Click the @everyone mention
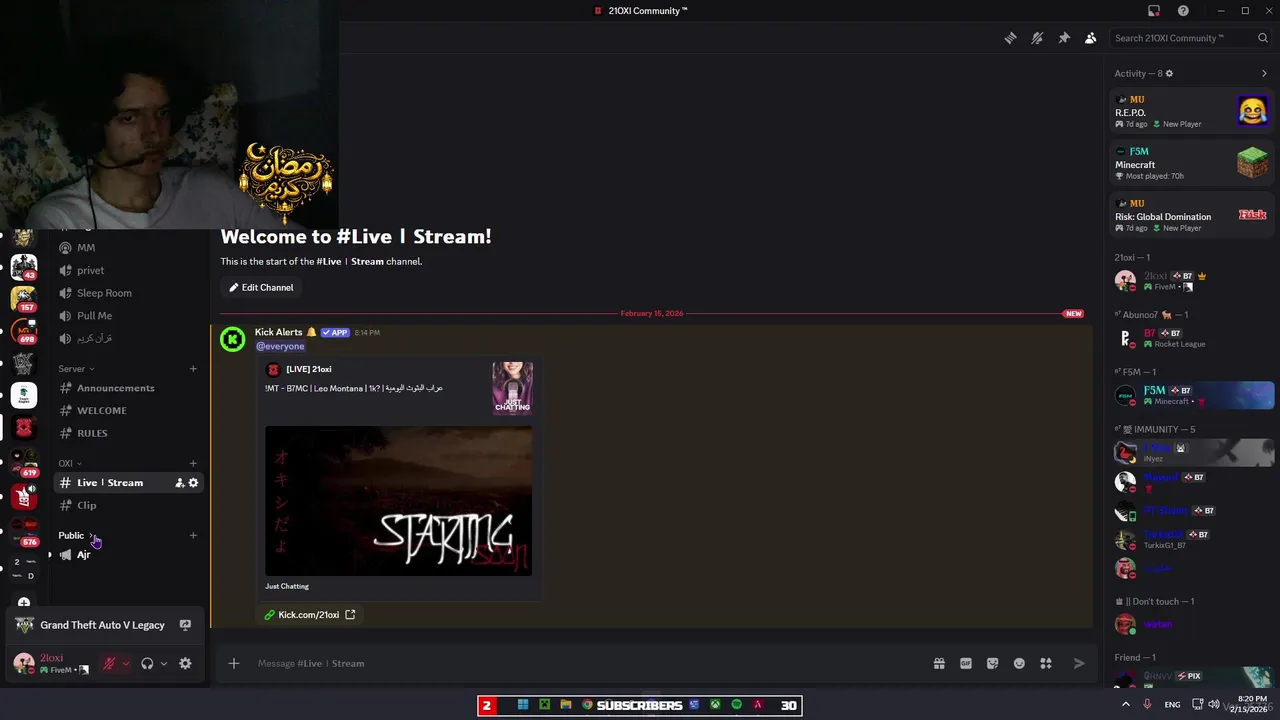The width and height of the screenshot is (1280, 720). point(281,346)
